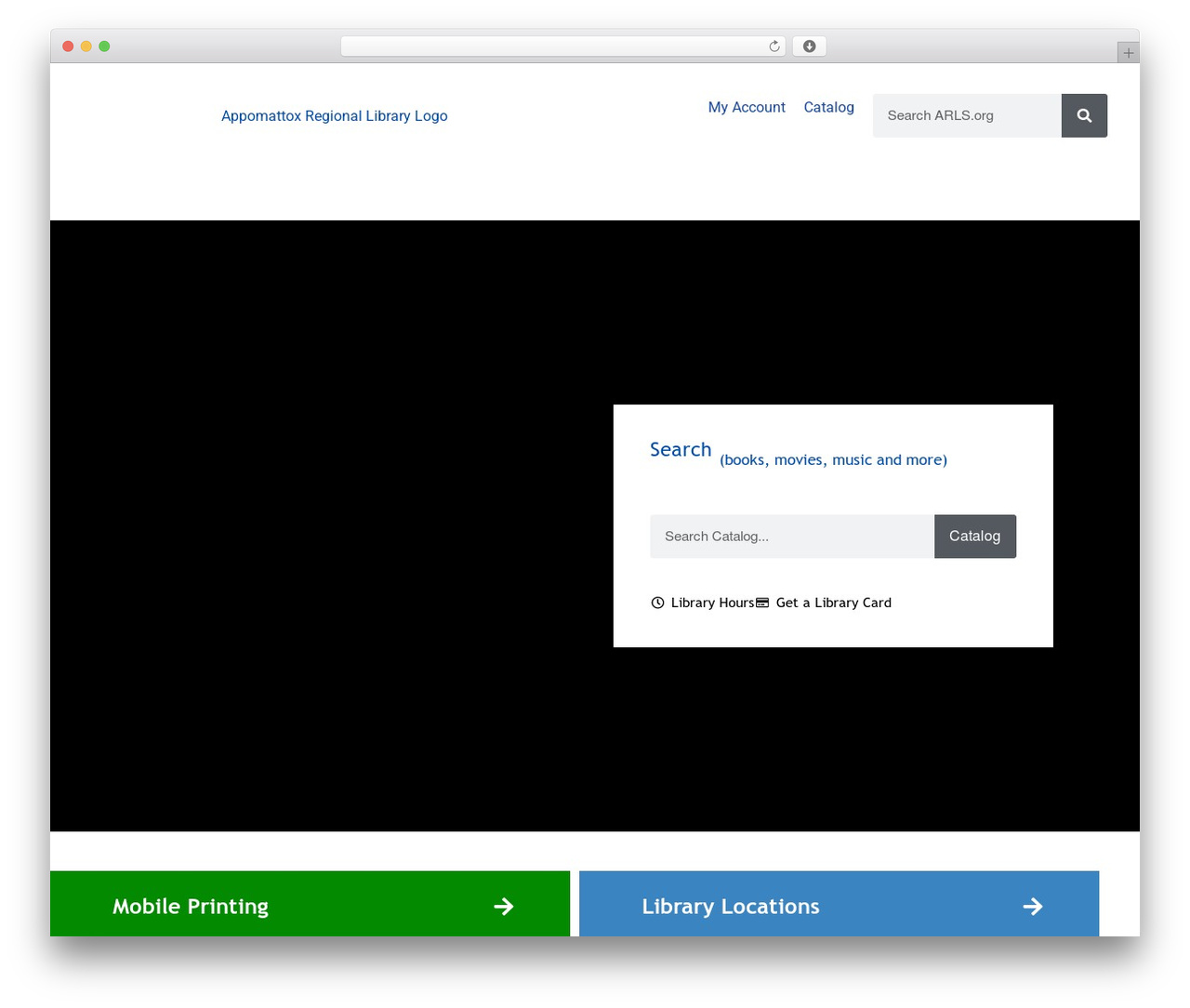Viewport: 1190px width, 1008px height.
Task: Open the Mobile Printing green banner
Action: 310,904
